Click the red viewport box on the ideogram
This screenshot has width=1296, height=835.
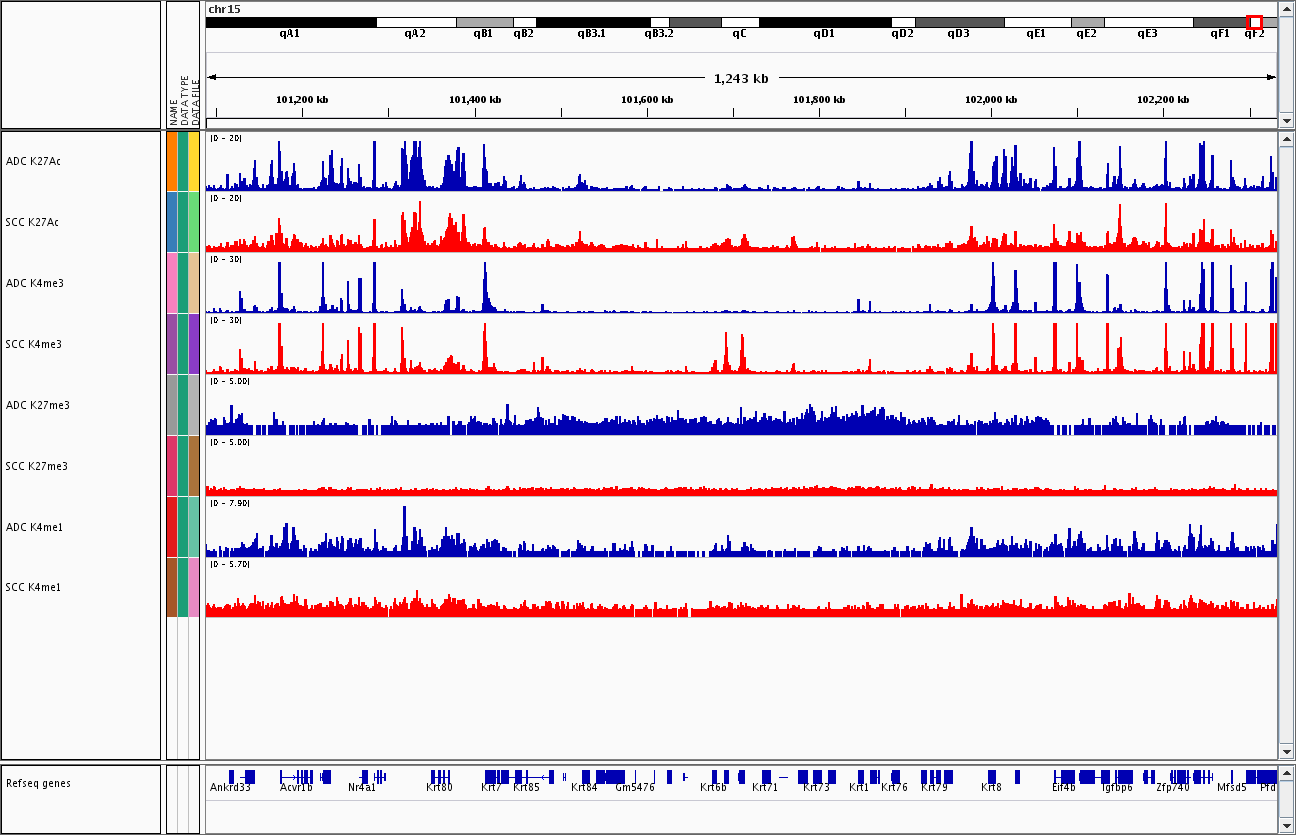click(x=1254, y=22)
